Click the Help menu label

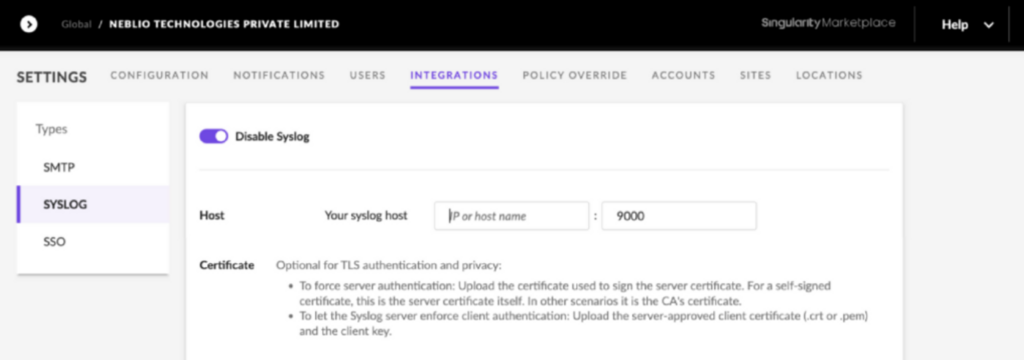[954, 25]
